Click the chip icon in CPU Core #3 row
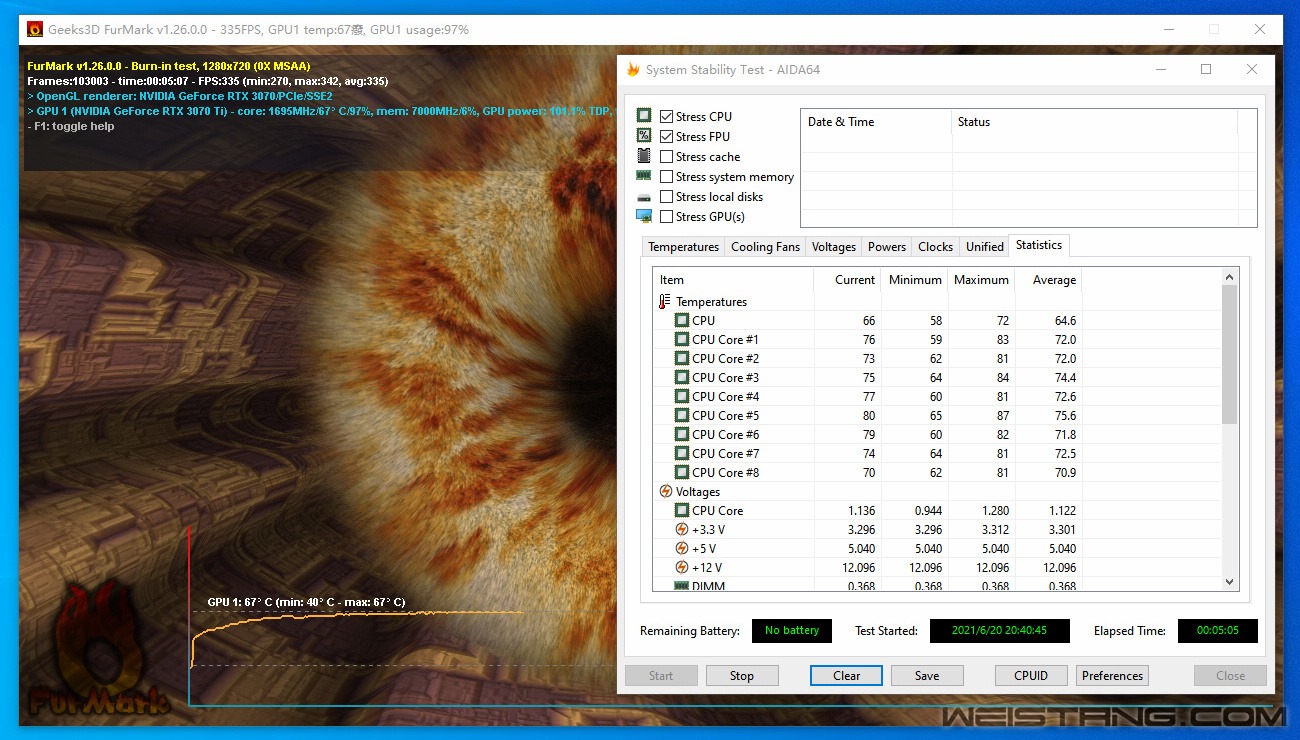This screenshot has height=740, width=1300. click(x=682, y=377)
